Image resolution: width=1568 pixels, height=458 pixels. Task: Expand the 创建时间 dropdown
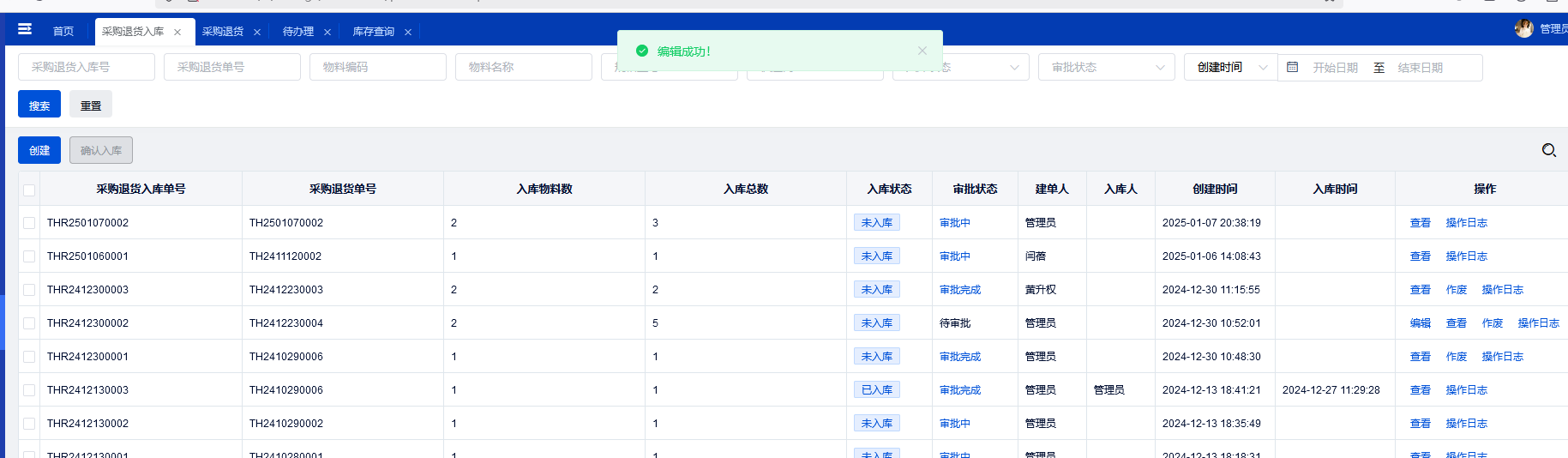tap(1230, 67)
